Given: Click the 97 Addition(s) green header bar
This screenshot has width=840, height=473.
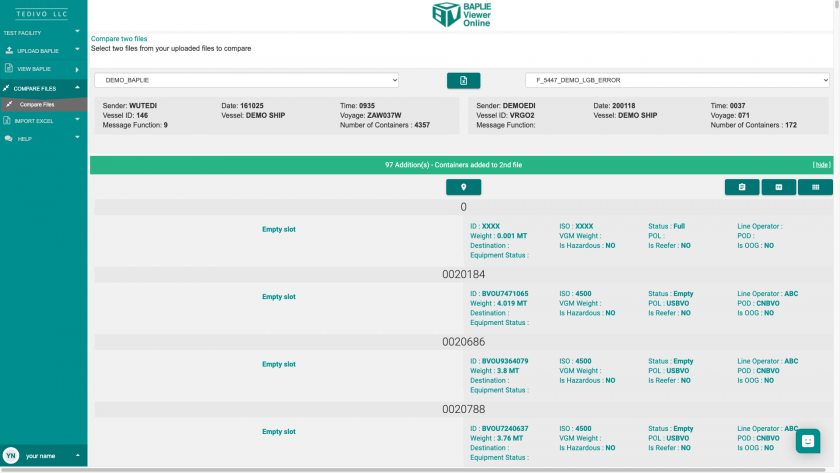Looking at the screenshot, I should (454, 165).
